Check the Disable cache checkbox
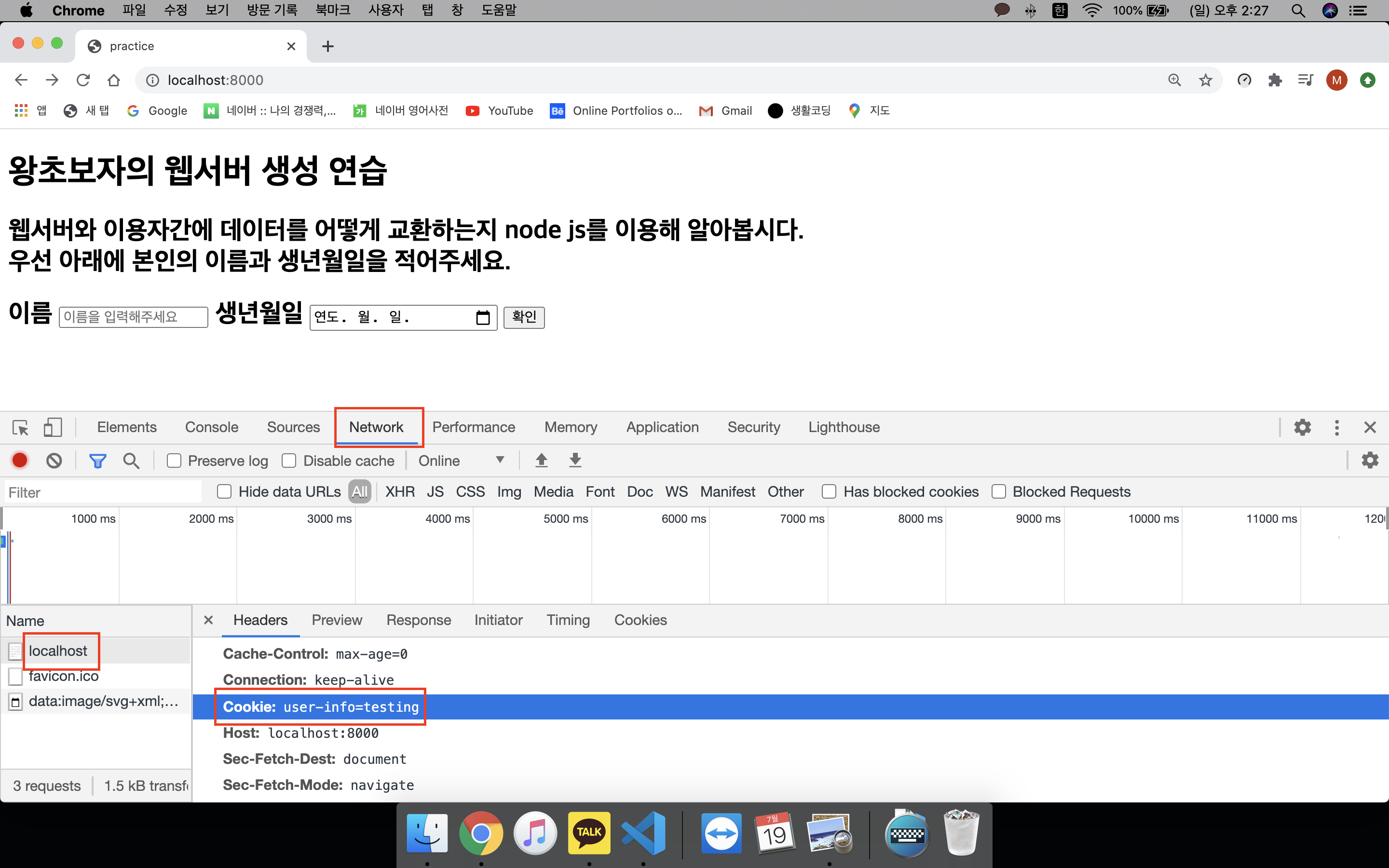 (x=289, y=461)
